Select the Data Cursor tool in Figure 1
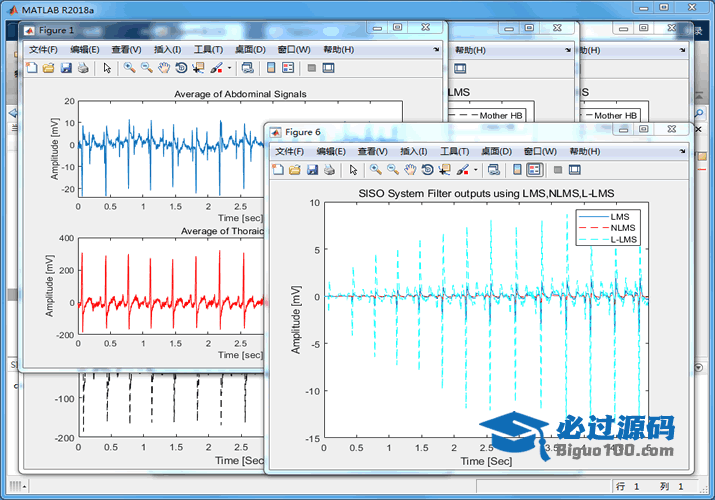Viewport: 715px width, 500px height. [x=198, y=68]
